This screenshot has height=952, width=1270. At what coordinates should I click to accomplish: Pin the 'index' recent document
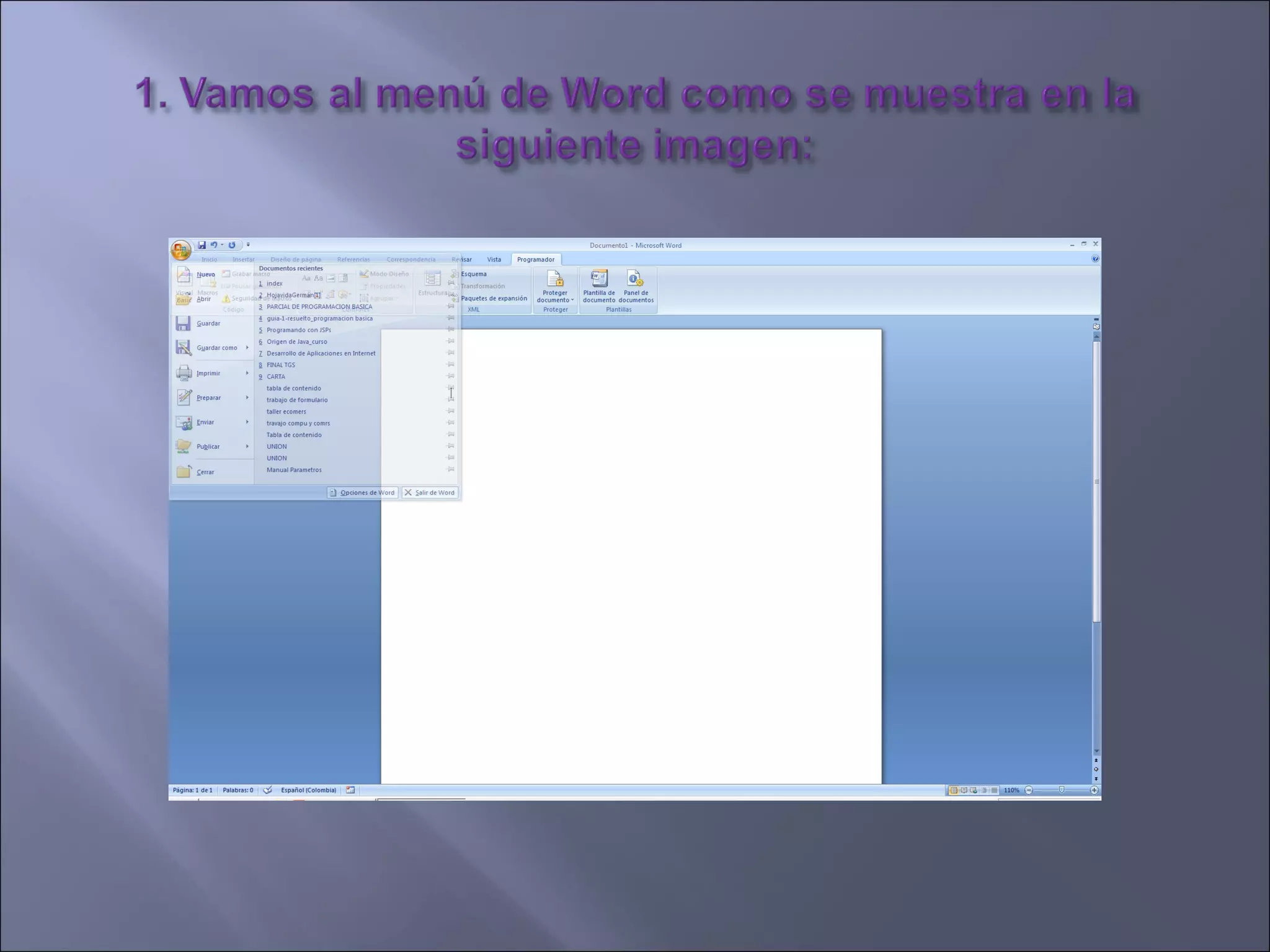tap(451, 283)
